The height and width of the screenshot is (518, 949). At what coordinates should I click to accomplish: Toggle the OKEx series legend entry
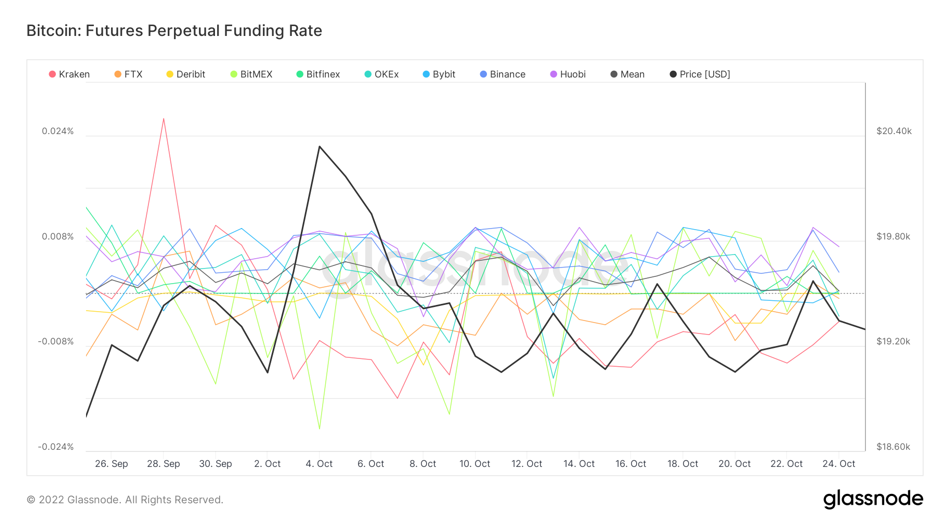pyautogui.click(x=381, y=74)
